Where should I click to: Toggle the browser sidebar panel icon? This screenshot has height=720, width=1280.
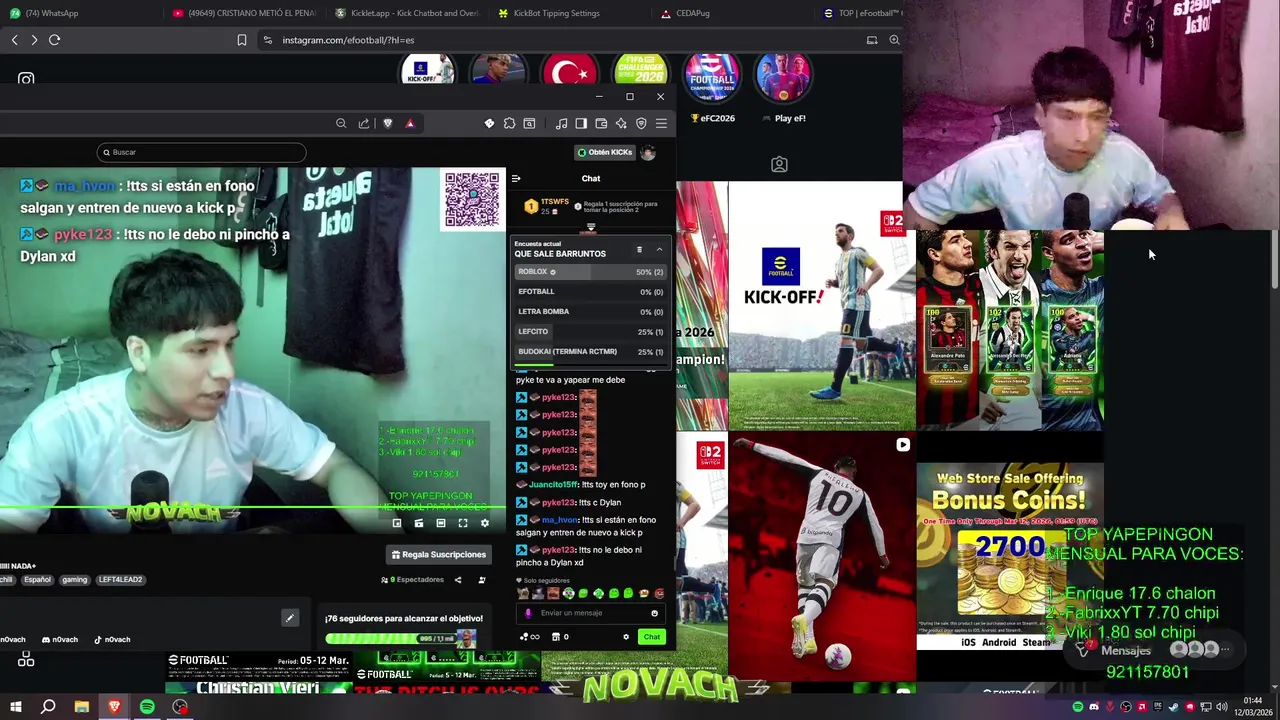coord(581,123)
